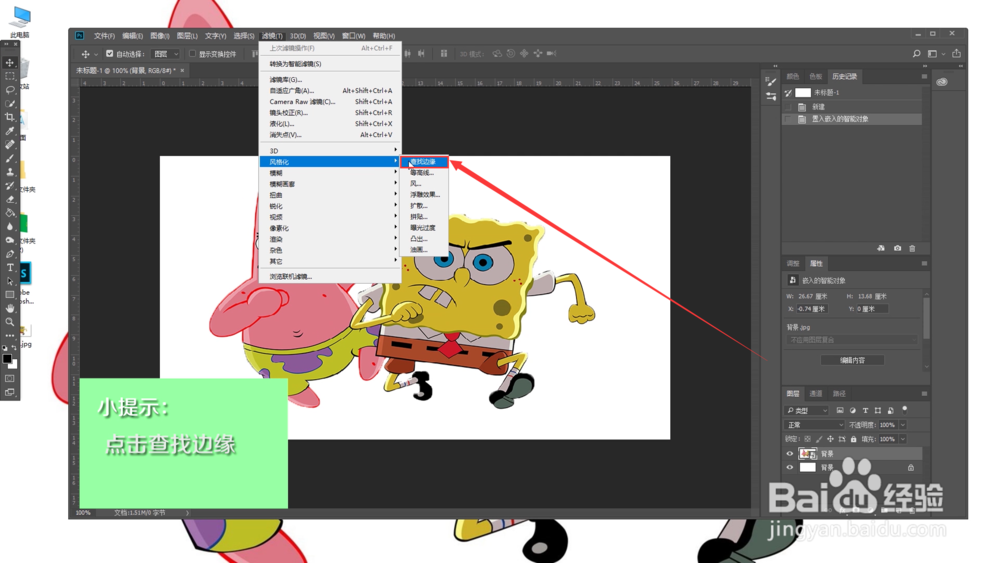Select the Horizontal Type tool
Image resolution: width=1000 pixels, height=563 pixels.
click(10, 268)
